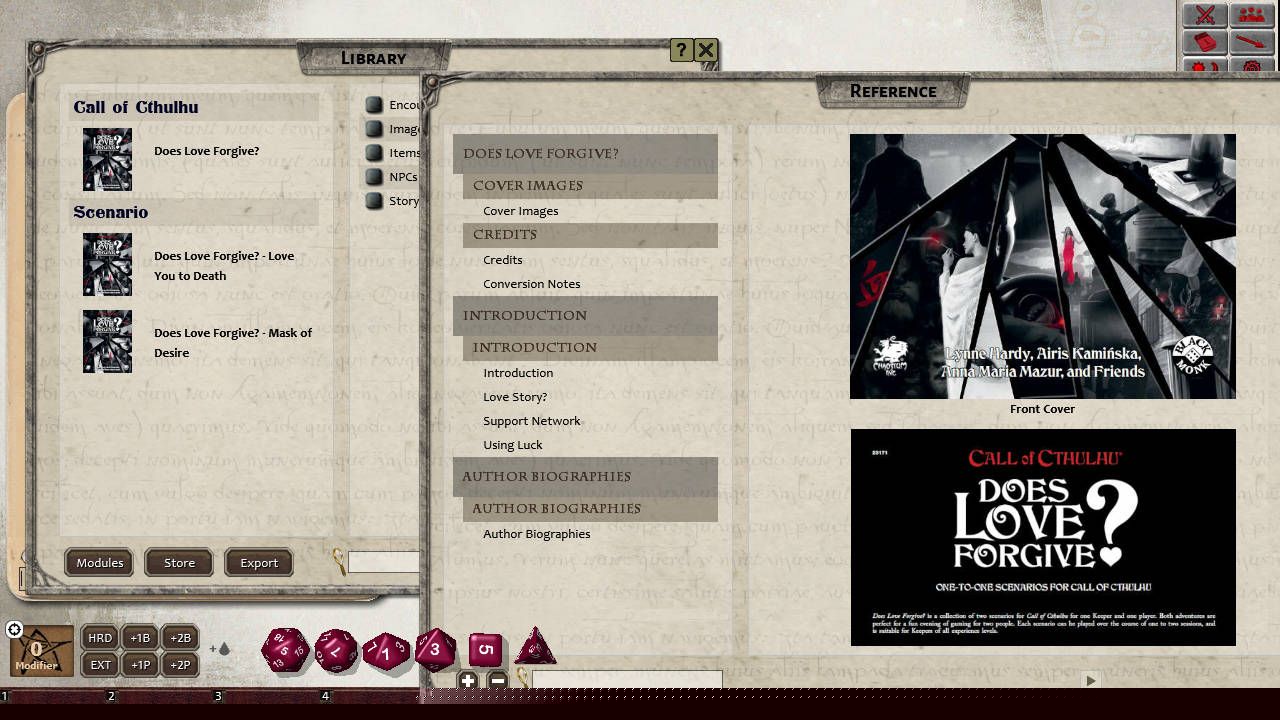Toggle the +2B bonus dice modifier
The image size is (1280, 720).
coord(180,638)
